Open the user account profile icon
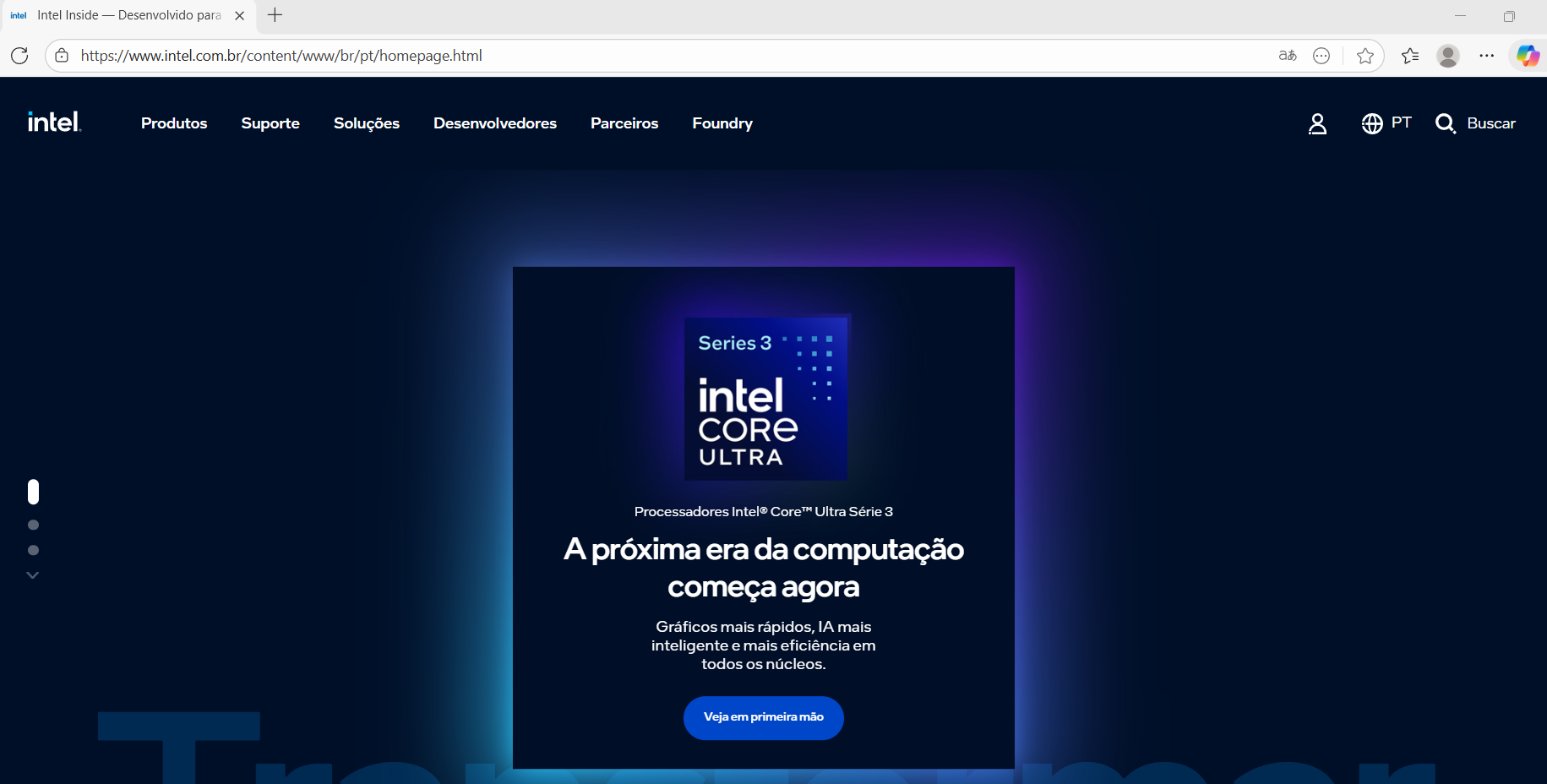Viewport: 1547px width, 784px height. [x=1317, y=124]
